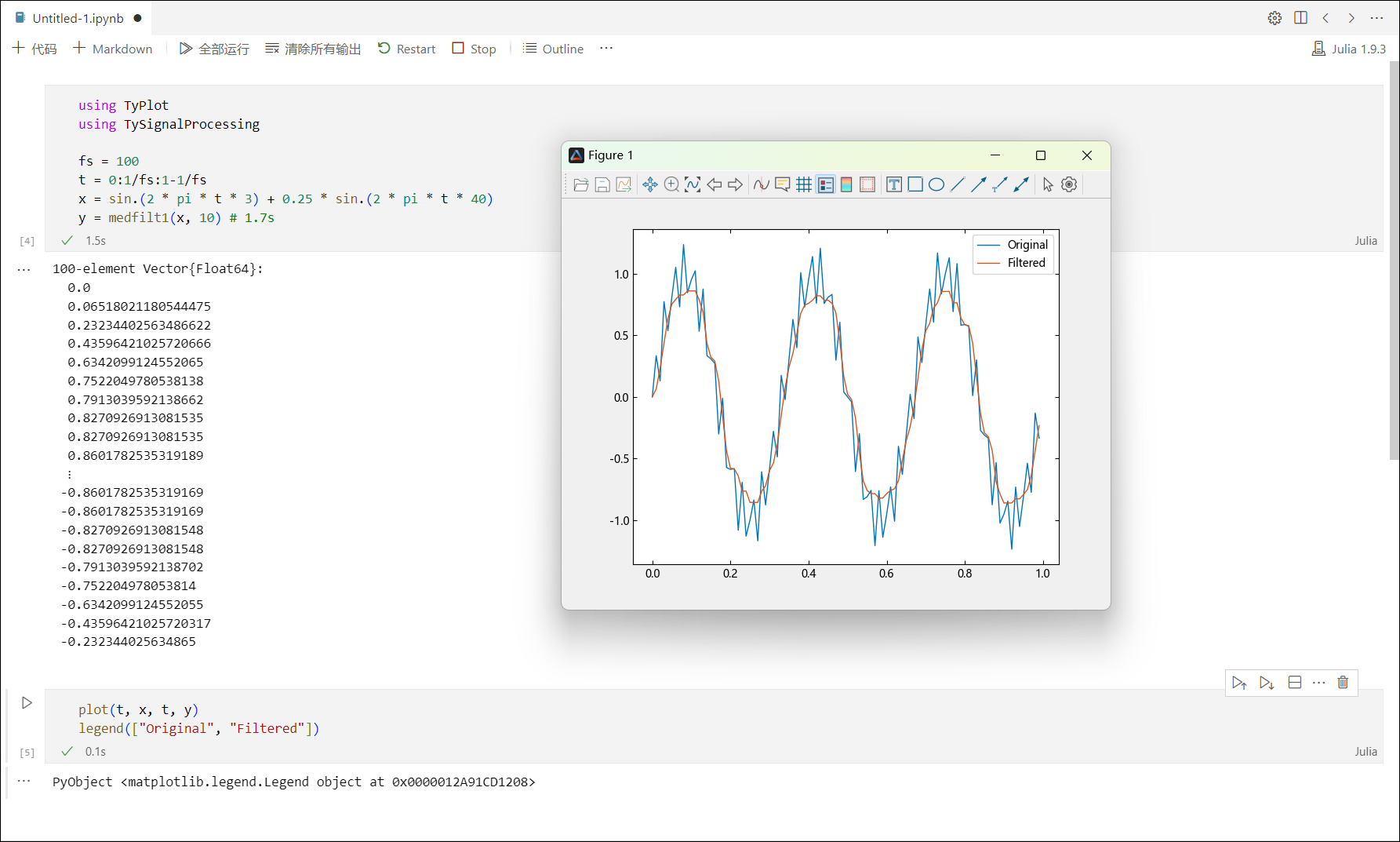Select the Untitled-1.ipynb tab
Viewport: 1400px width, 842px height.
pos(78,18)
